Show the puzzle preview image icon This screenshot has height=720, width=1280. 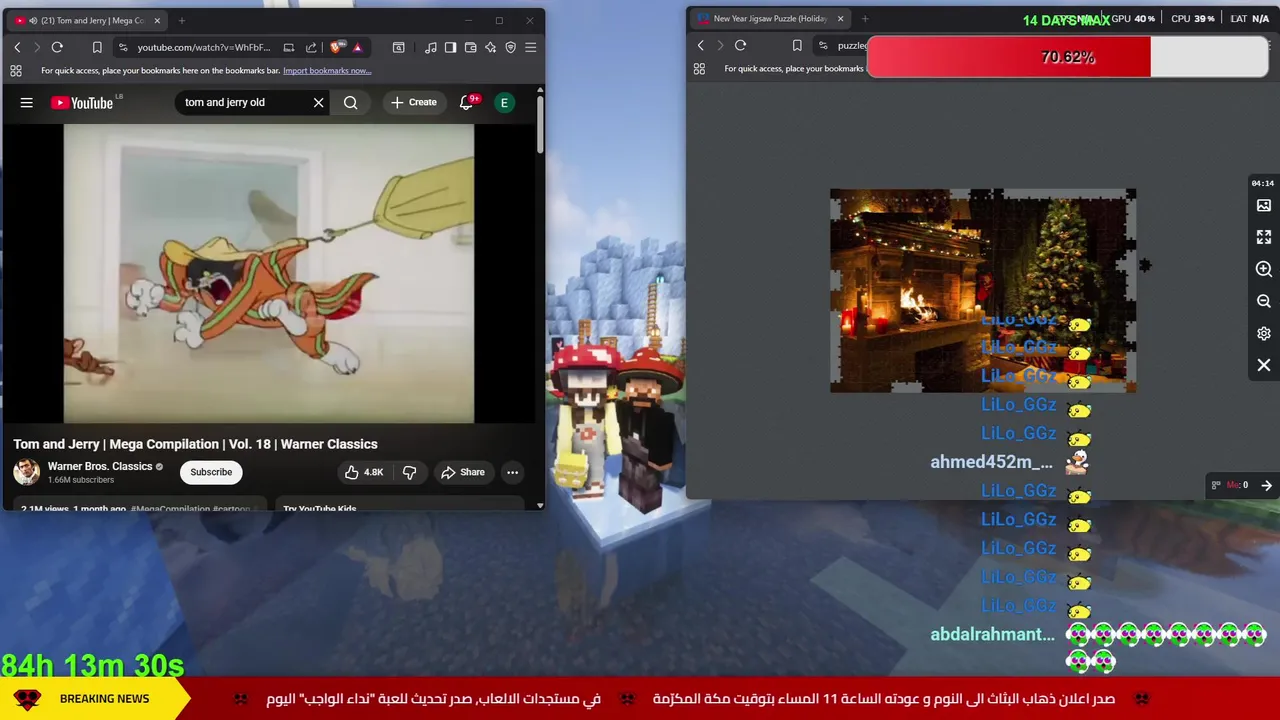click(1264, 205)
